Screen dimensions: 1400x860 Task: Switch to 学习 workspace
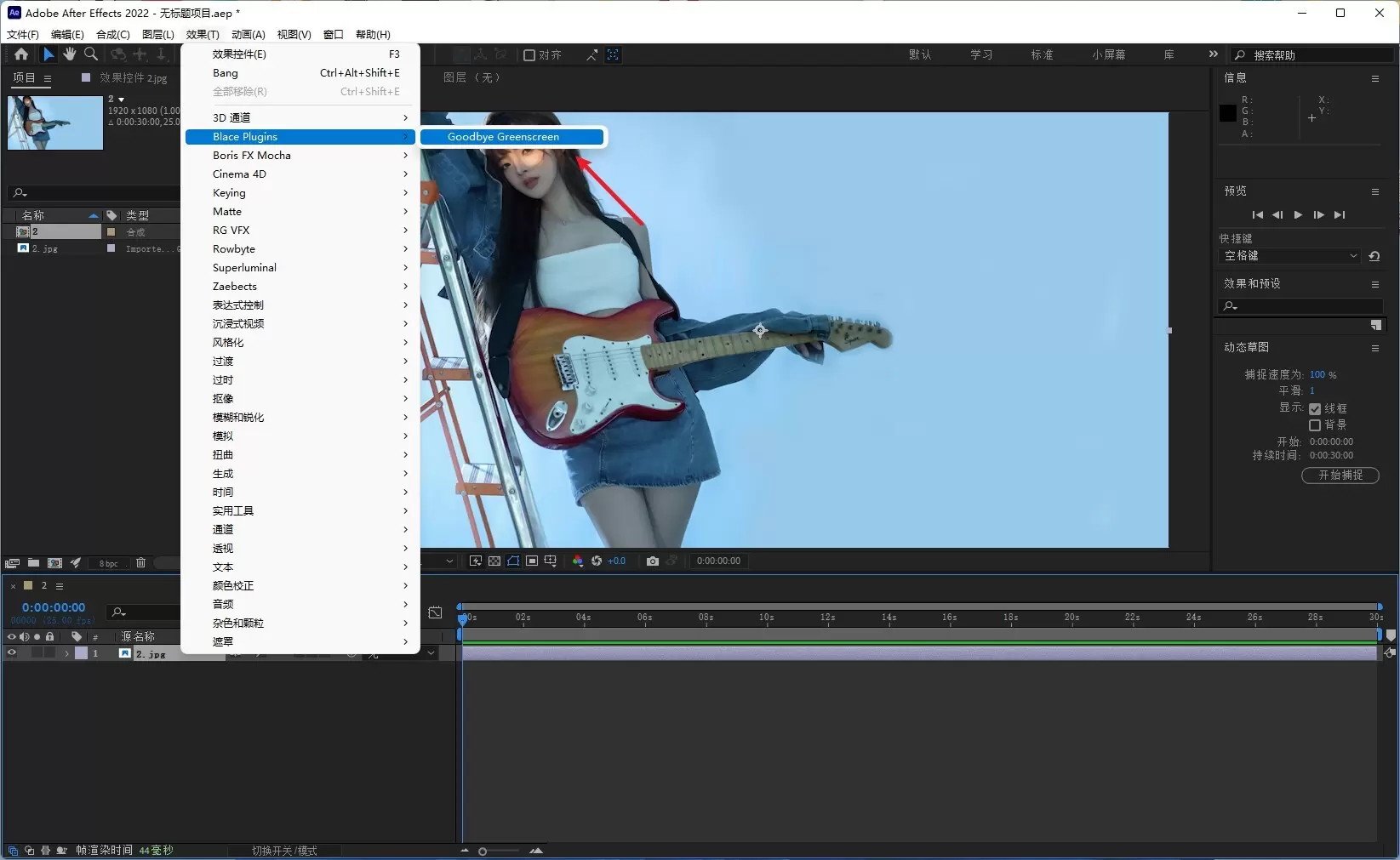click(x=981, y=54)
